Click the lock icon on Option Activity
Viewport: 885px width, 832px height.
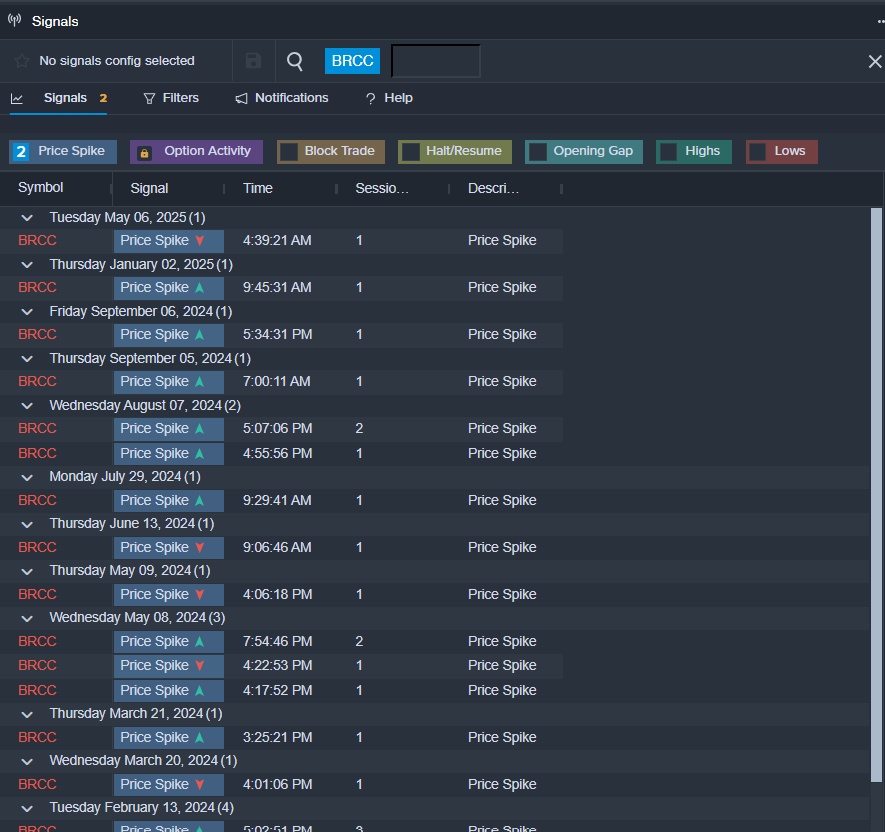pyautogui.click(x=144, y=152)
